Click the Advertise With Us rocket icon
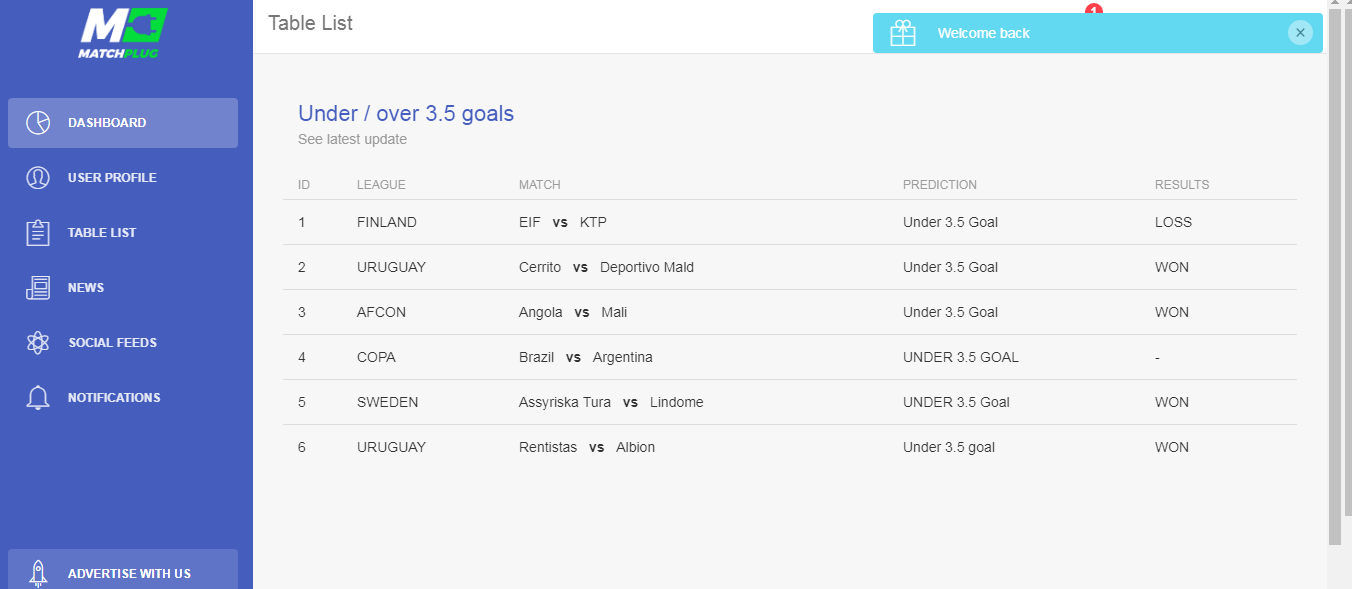Image resolution: width=1352 pixels, height=589 pixels. point(38,573)
